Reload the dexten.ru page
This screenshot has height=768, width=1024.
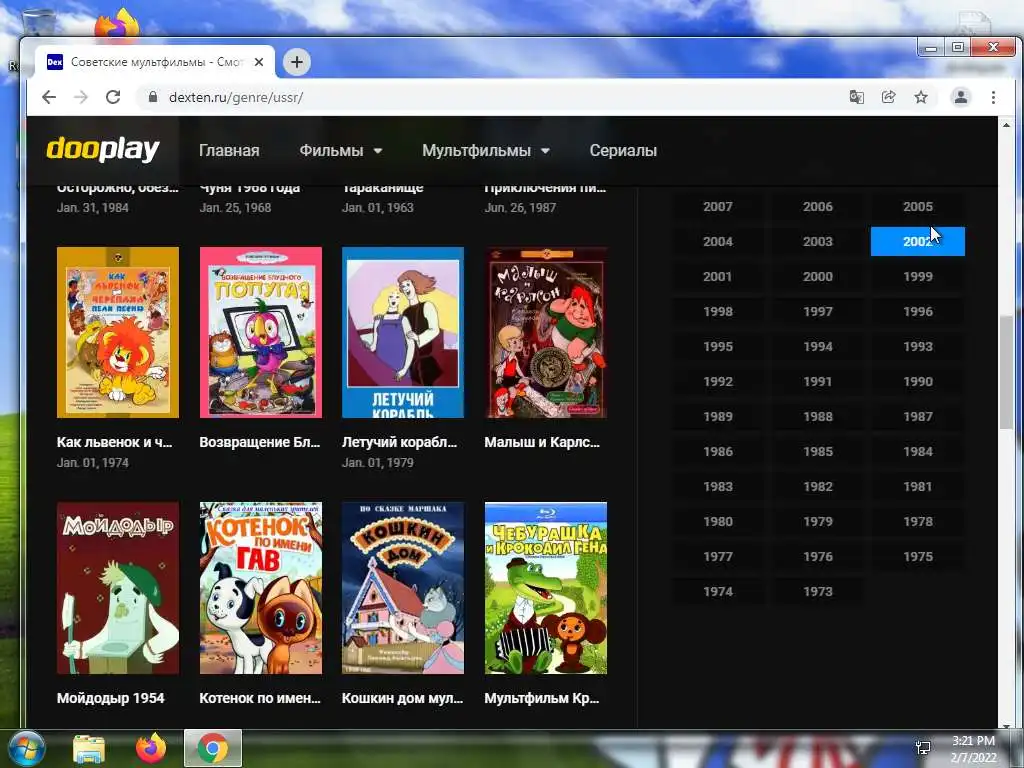(113, 97)
